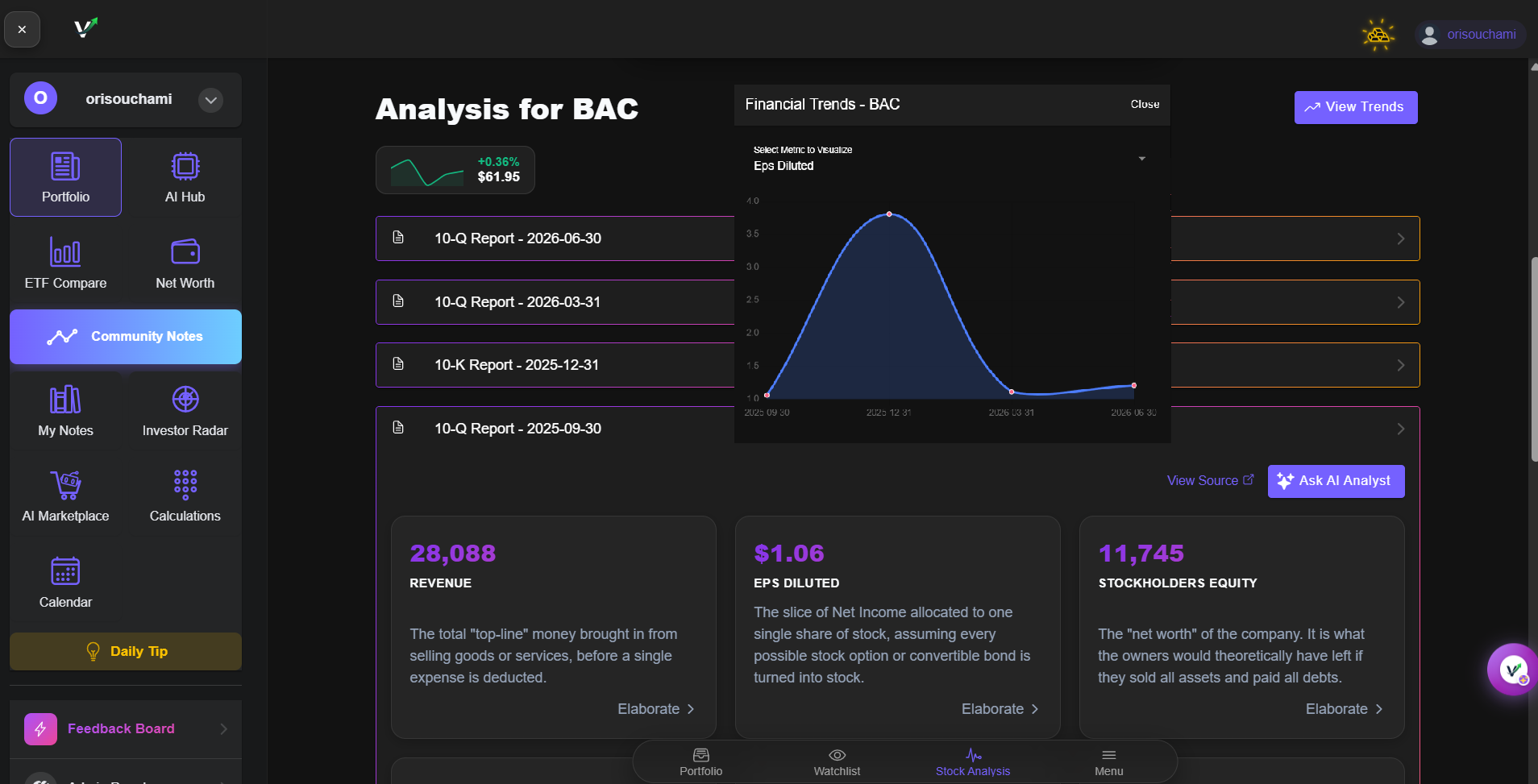Screen dimensions: 1538x784
Task: Open the Calendar tile
Action: (65, 583)
